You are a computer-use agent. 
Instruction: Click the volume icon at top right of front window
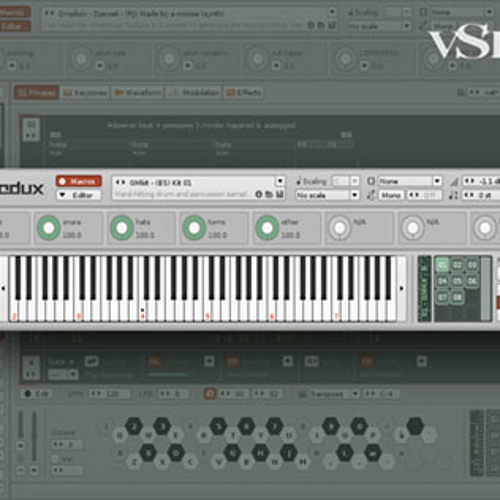(454, 181)
